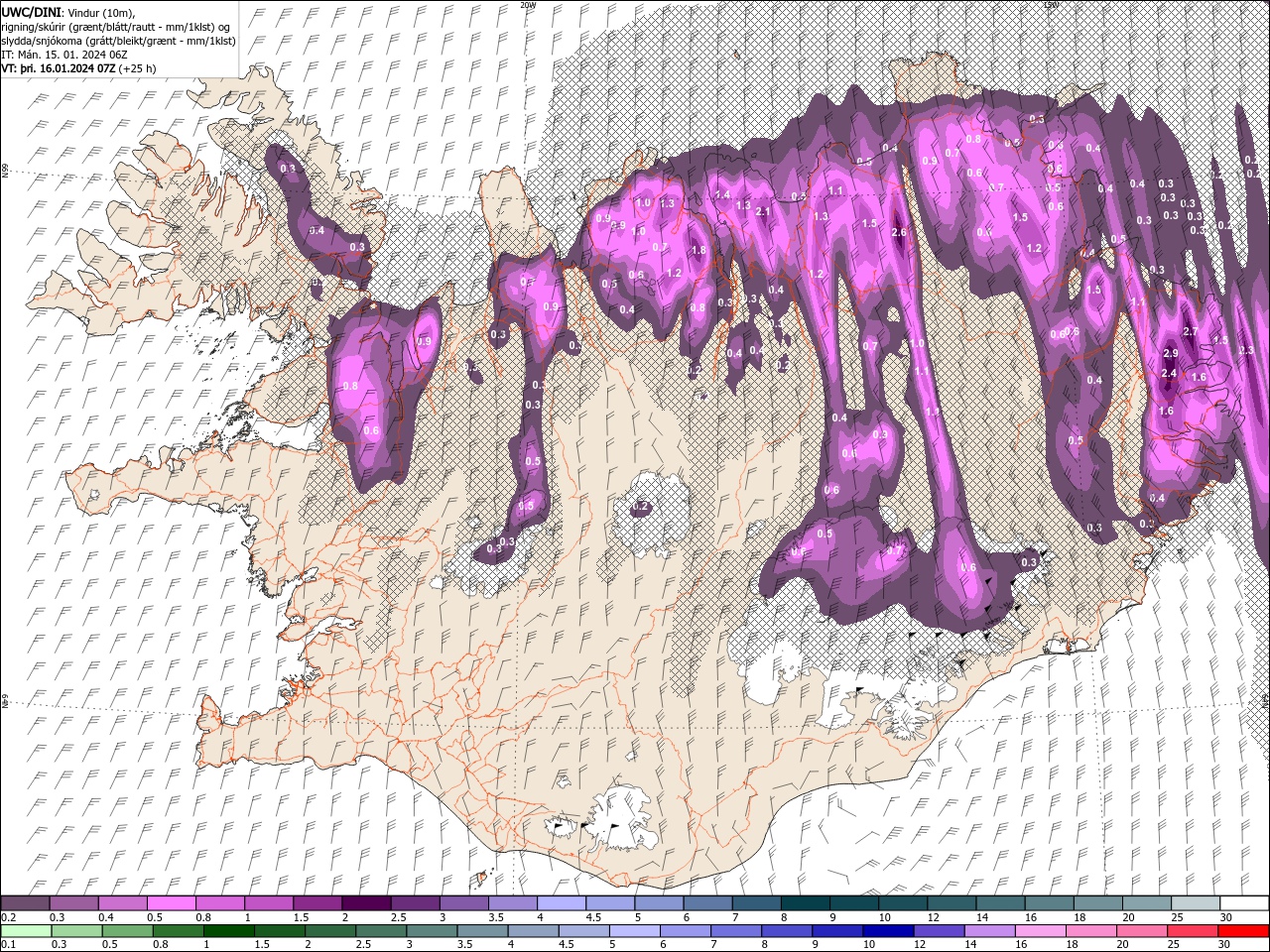The height and width of the screenshot is (952, 1270).
Task: Click the snow scale swatch between 2.5 and 3
Action: tap(414, 903)
